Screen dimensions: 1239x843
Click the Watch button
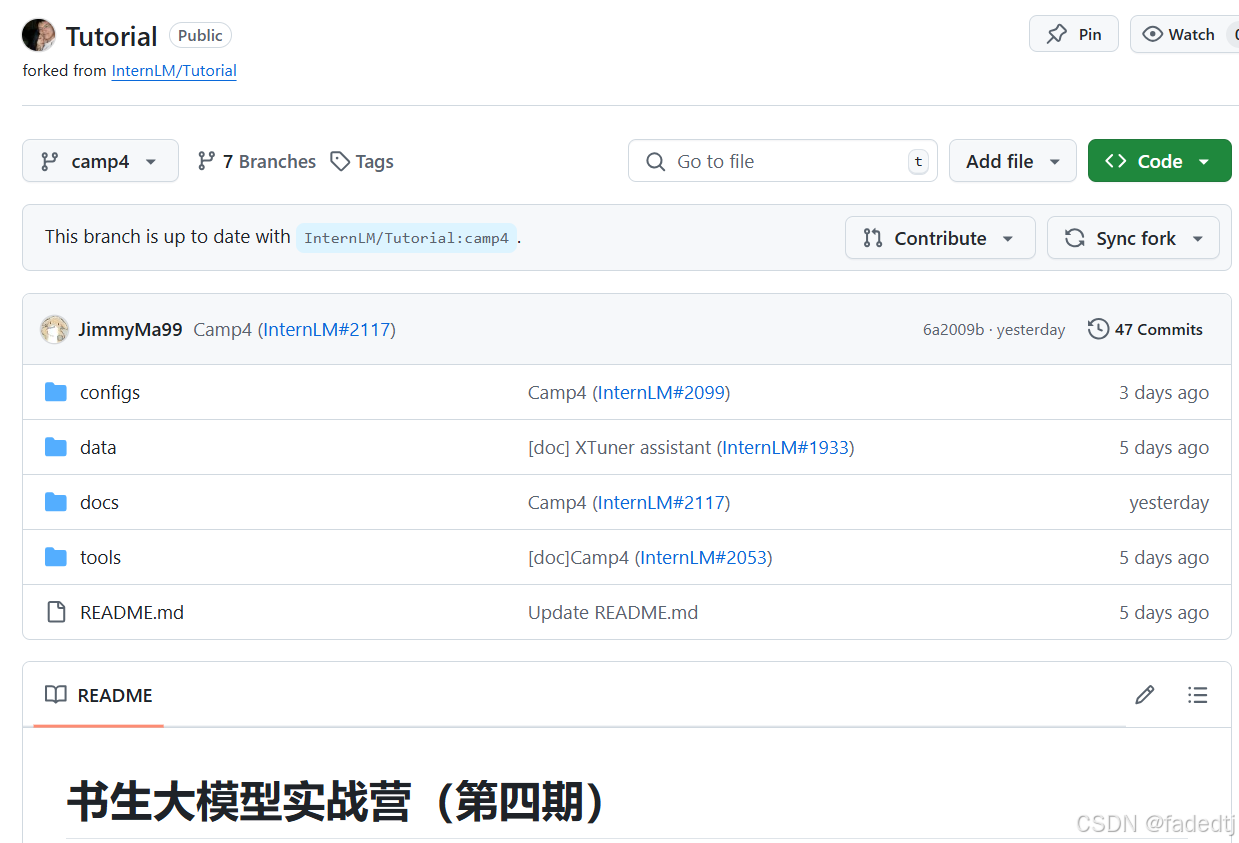coord(1184,34)
